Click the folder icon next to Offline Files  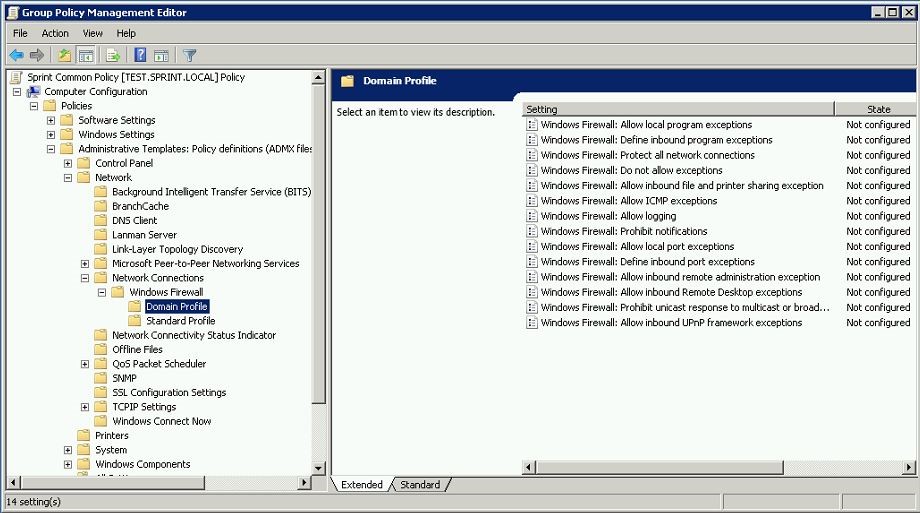coord(101,349)
